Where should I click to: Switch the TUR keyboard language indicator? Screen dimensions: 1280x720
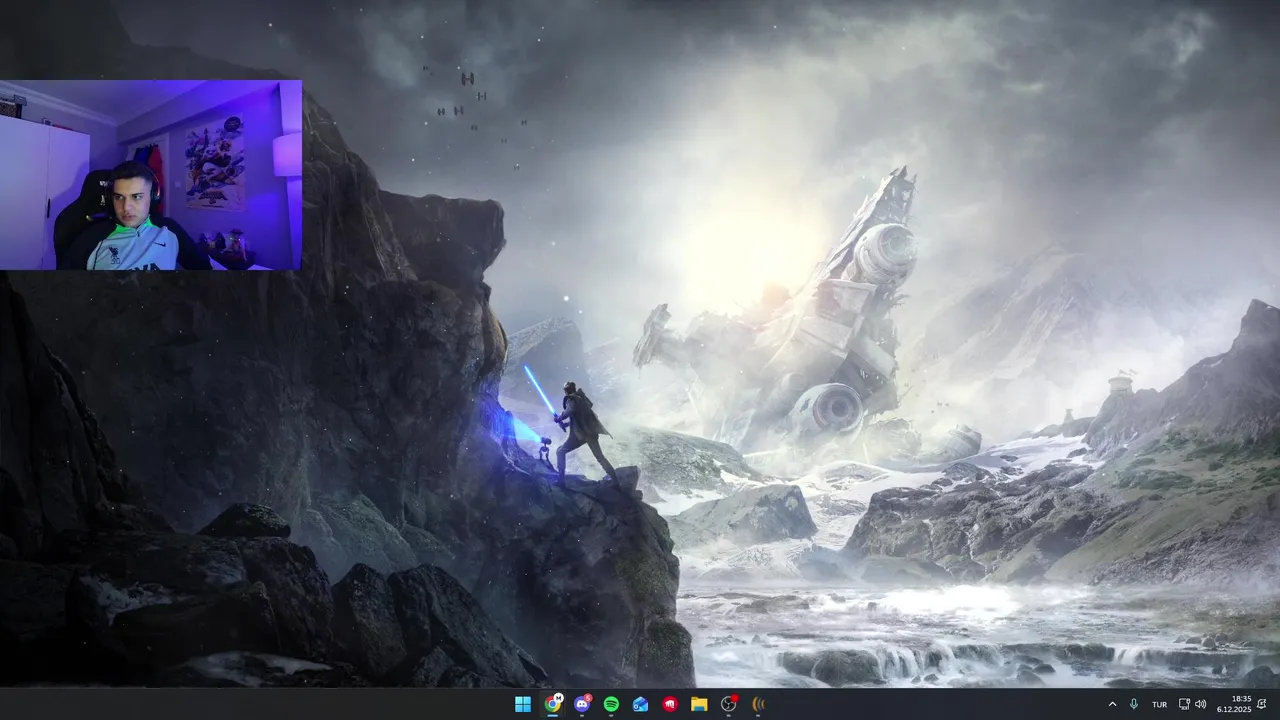(1159, 704)
